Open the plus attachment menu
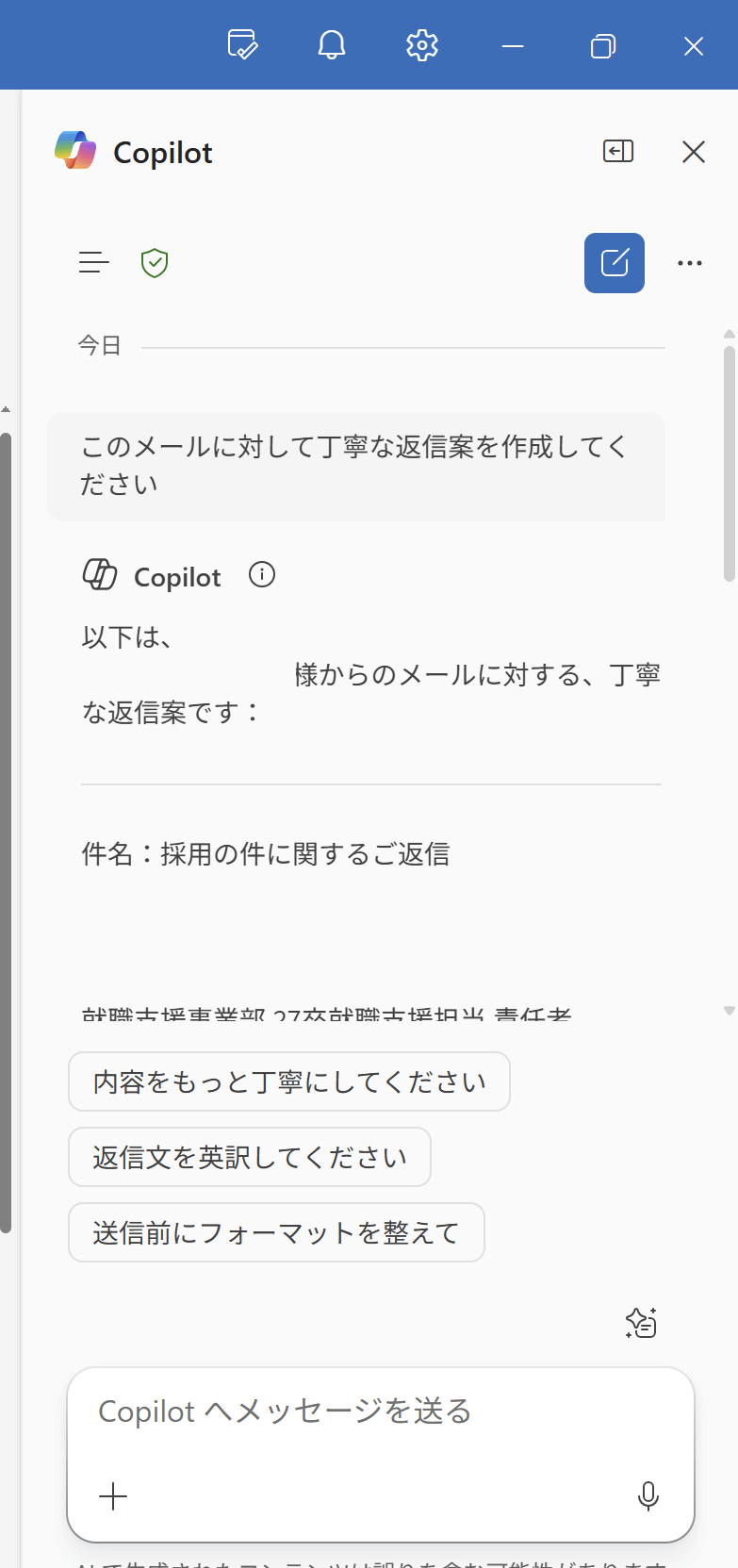This screenshot has height=1568, width=738. tap(113, 1496)
